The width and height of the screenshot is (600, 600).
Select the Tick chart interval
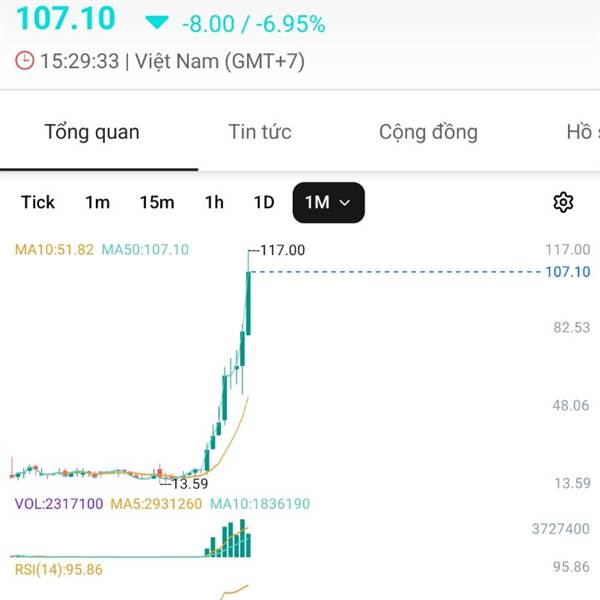[38, 202]
